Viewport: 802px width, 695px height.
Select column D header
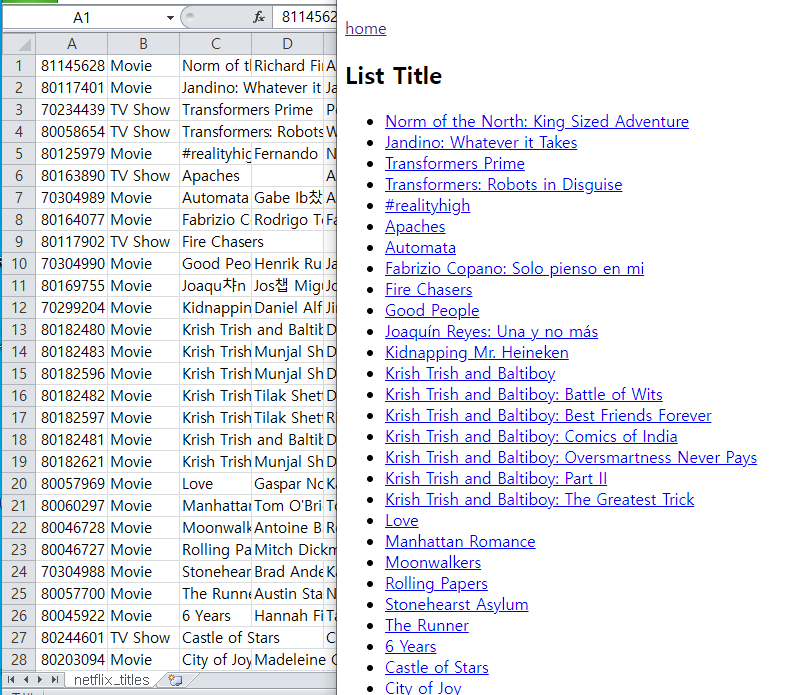[x=287, y=44]
